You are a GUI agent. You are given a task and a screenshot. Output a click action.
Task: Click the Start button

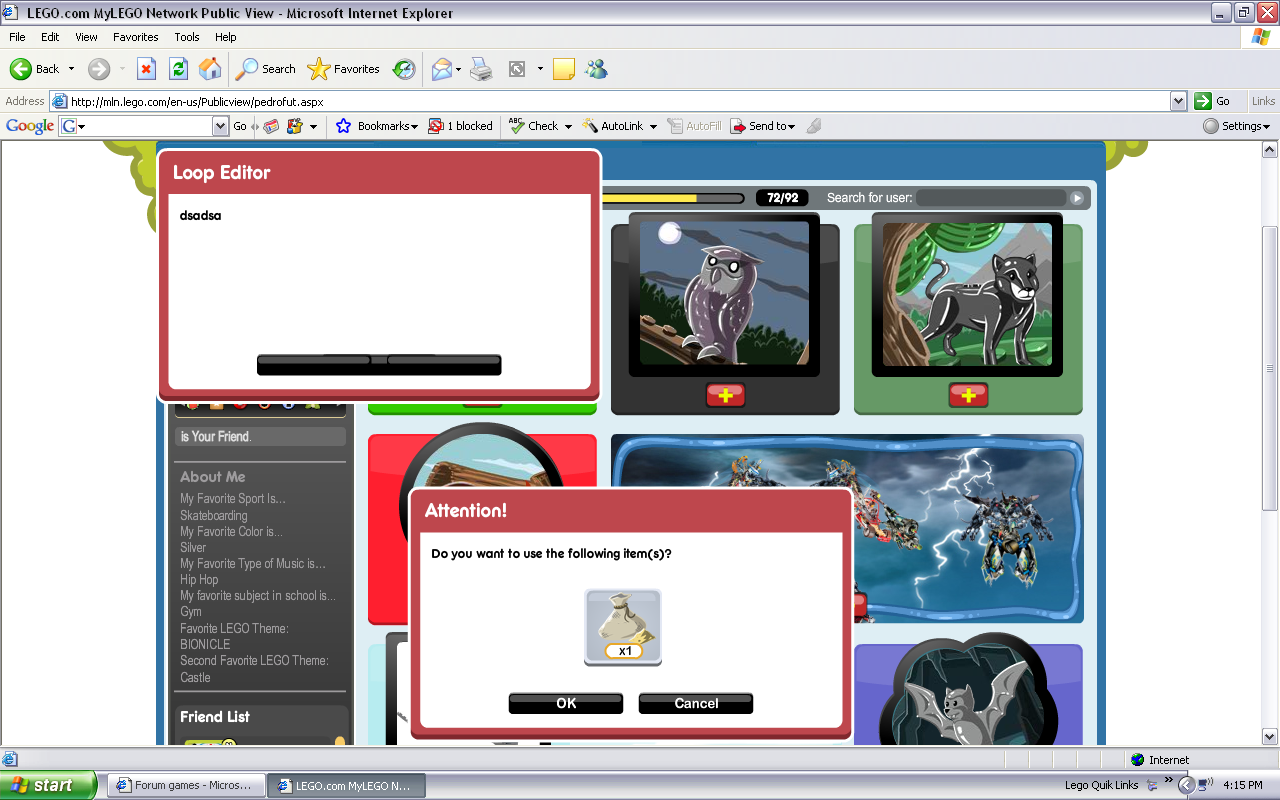48,785
